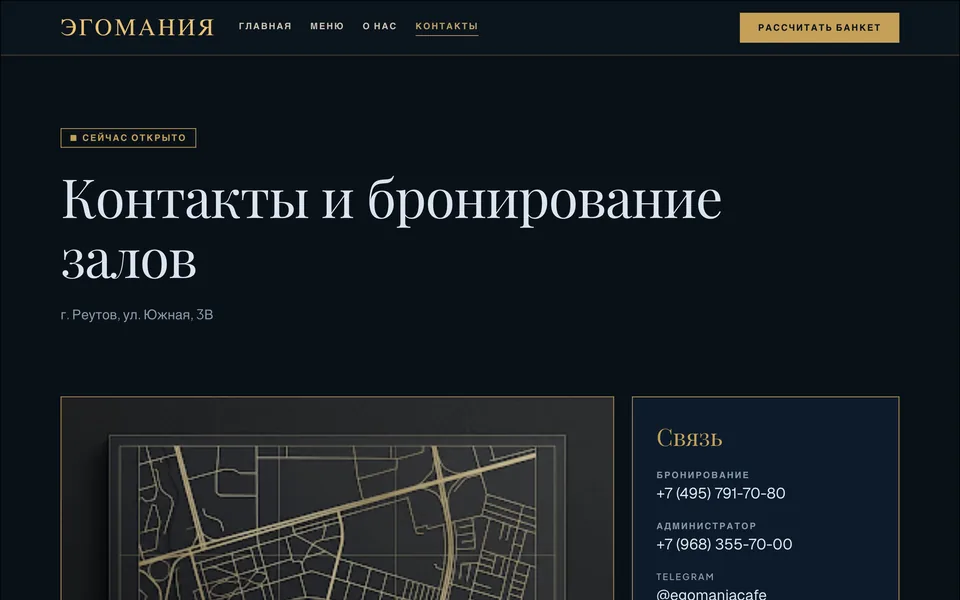Click the АДМИНИСТРАТОР label
This screenshot has height=600, width=960.
click(x=706, y=526)
